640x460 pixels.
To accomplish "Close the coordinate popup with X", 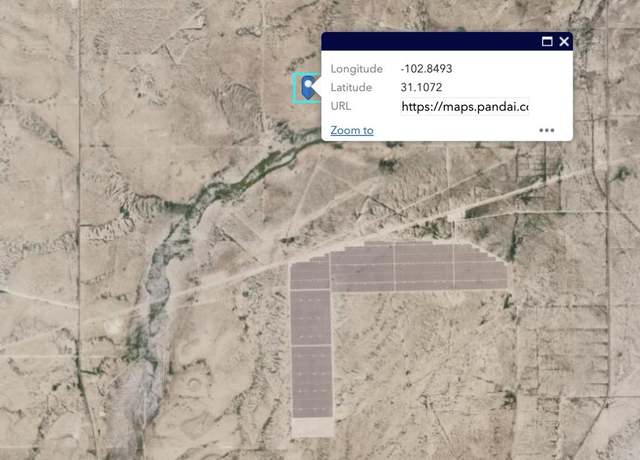I will click(x=564, y=41).
